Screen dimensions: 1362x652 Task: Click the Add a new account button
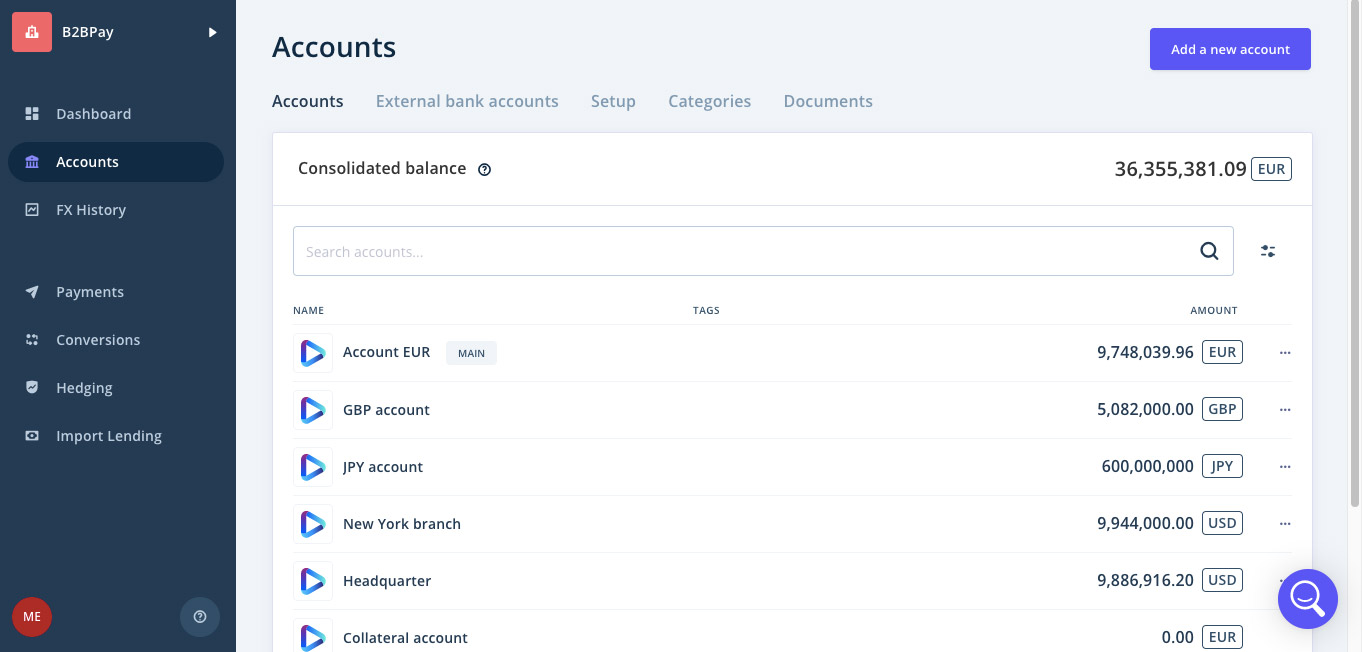1230,49
